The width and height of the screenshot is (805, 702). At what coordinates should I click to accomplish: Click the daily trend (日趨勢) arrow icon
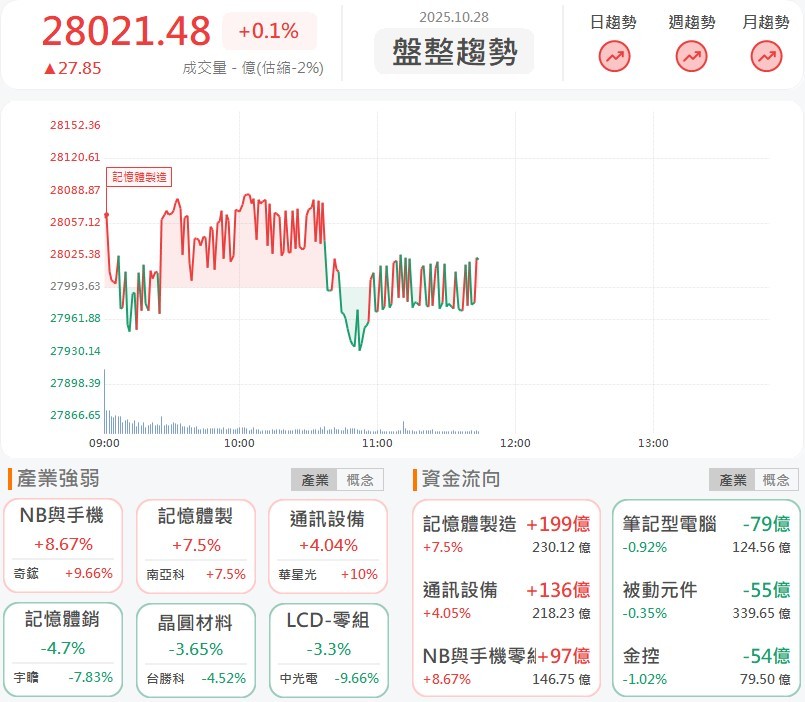click(x=614, y=57)
